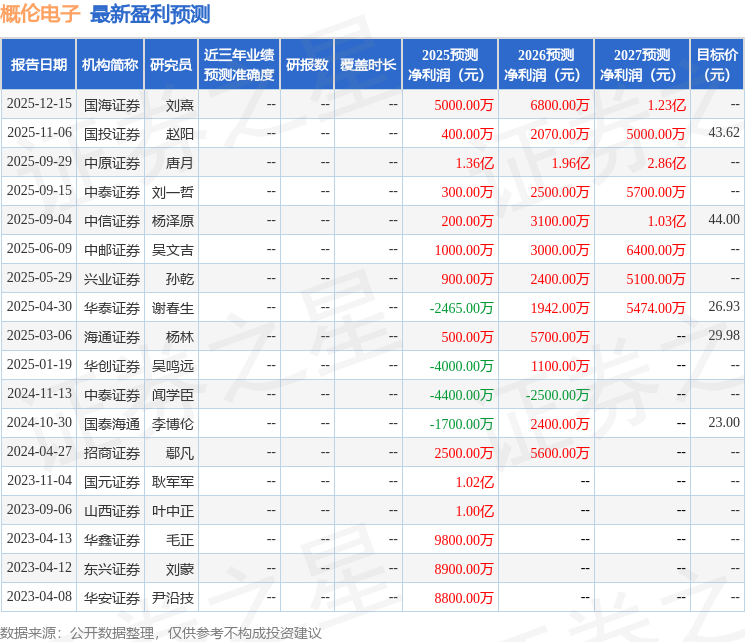Click institution 国泰海通
The height and width of the screenshot is (642, 745).
pyautogui.click(x=112, y=424)
